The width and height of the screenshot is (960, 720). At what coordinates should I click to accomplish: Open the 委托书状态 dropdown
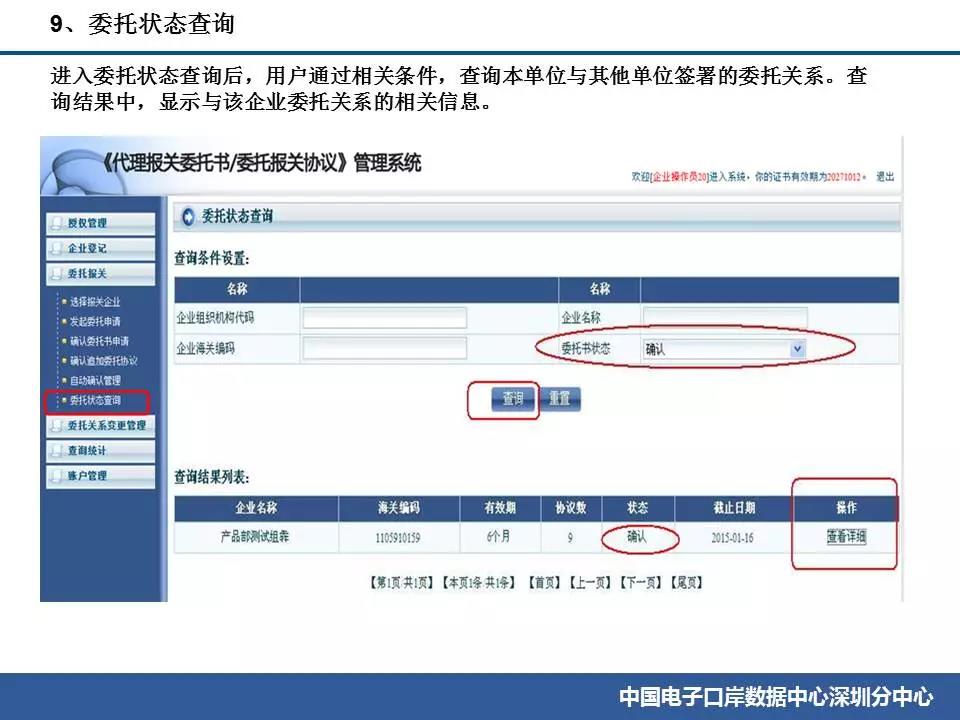click(797, 349)
